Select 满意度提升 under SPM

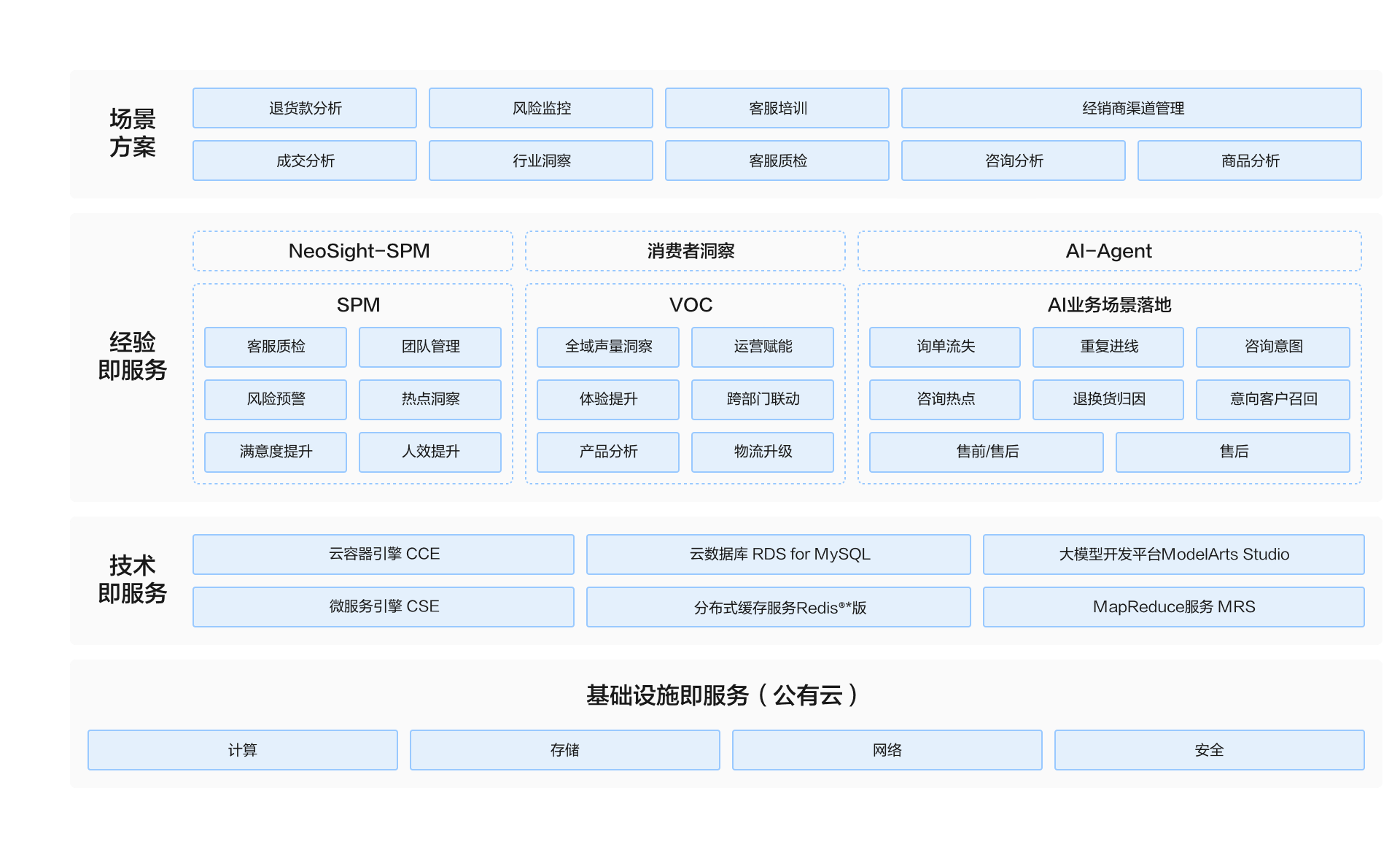(x=276, y=452)
